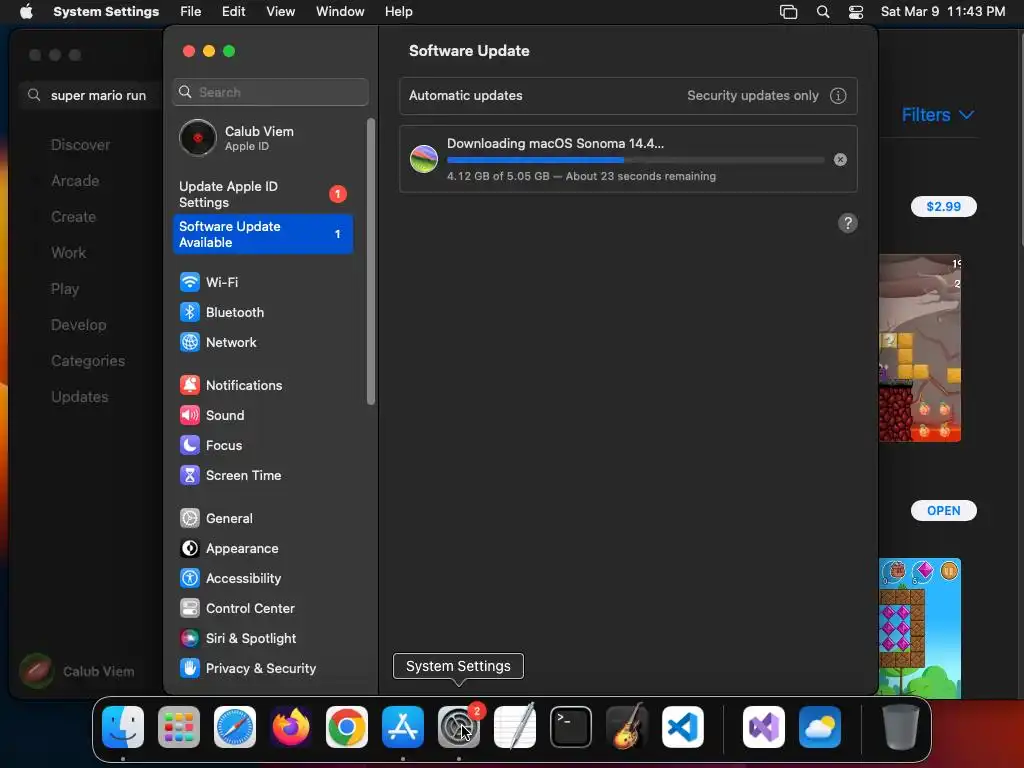Launch Firefox from the Dock
1024x768 pixels.
(291, 727)
